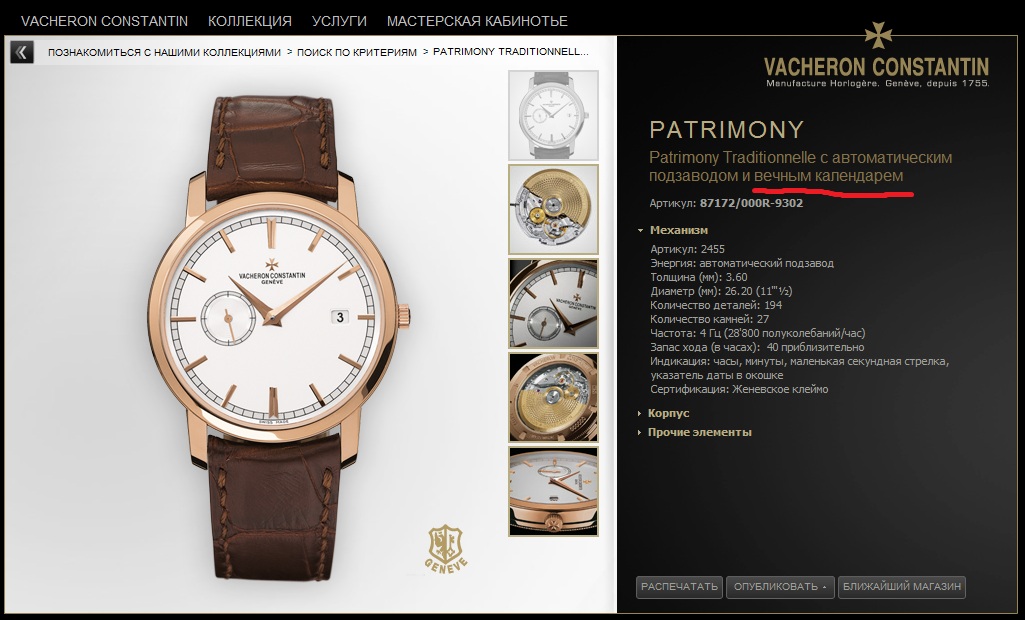1025x620 pixels.
Task: Click the back double-chevron icon
Action: 22,52
